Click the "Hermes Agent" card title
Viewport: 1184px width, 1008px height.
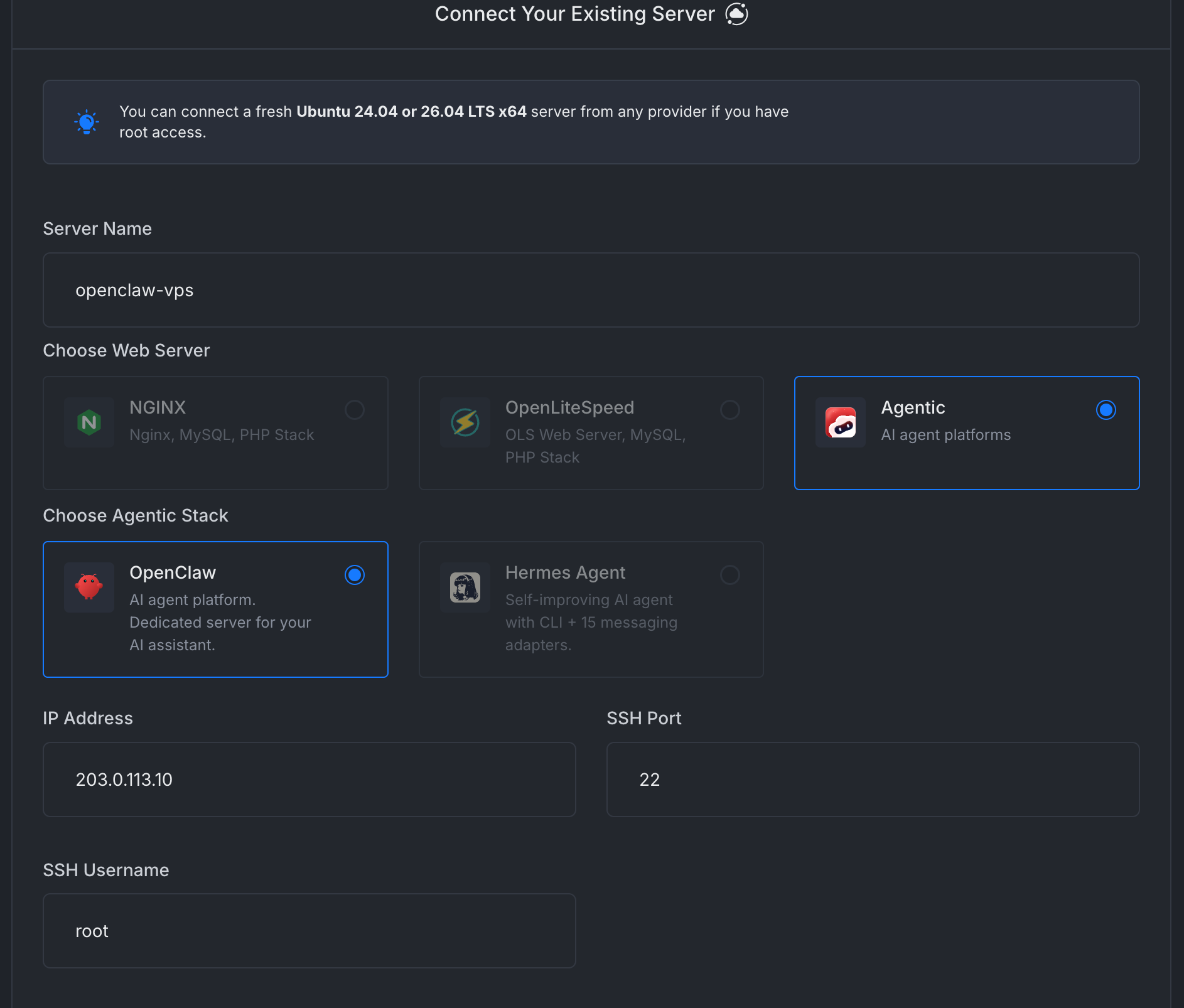565,573
